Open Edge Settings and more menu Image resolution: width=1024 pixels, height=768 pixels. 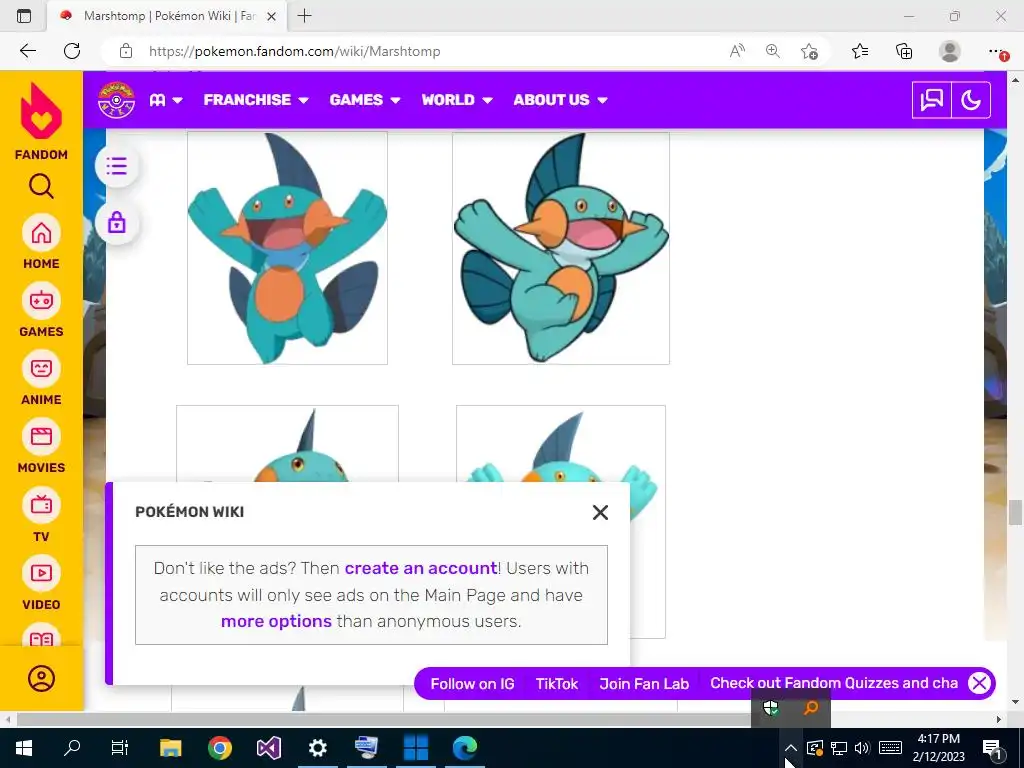(996, 51)
